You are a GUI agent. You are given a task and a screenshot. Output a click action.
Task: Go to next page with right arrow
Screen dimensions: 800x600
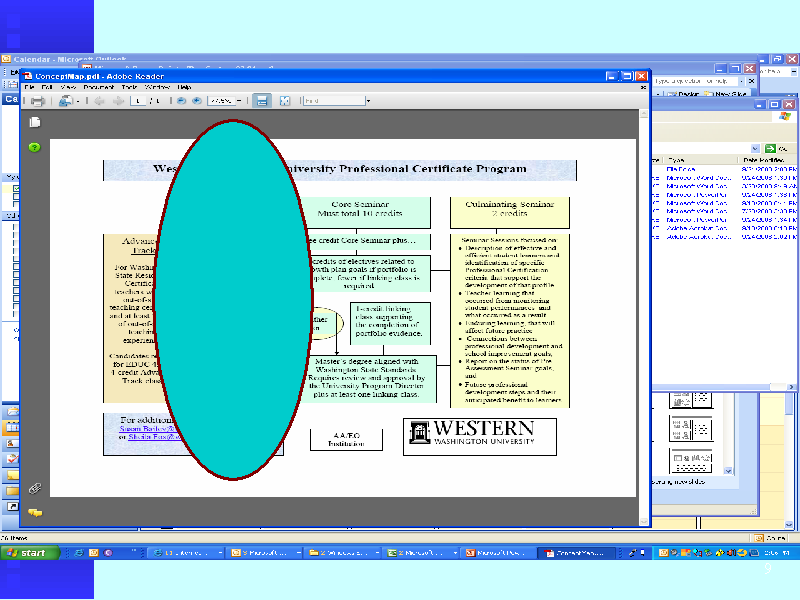pos(118,101)
